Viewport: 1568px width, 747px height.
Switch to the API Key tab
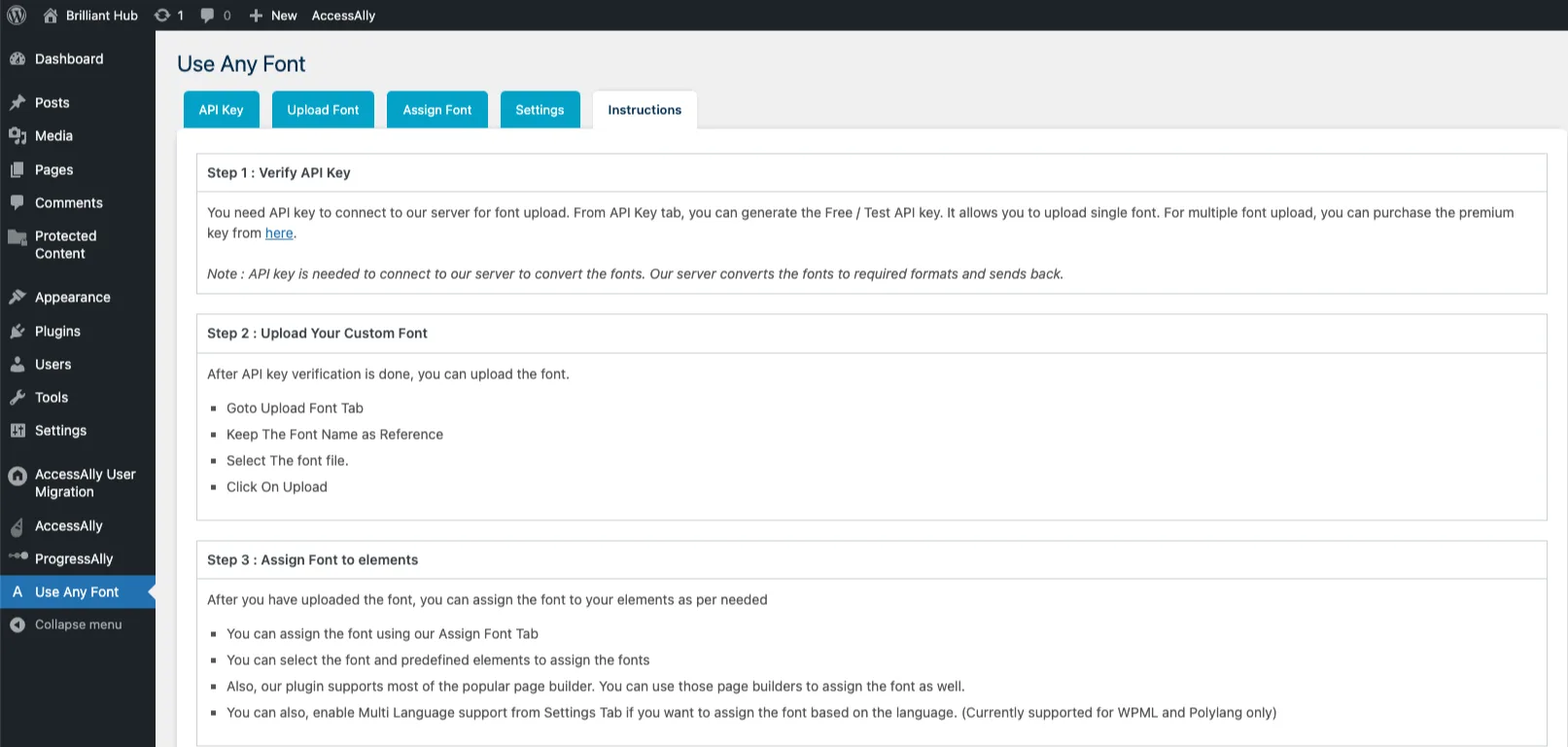tap(221, 110)
